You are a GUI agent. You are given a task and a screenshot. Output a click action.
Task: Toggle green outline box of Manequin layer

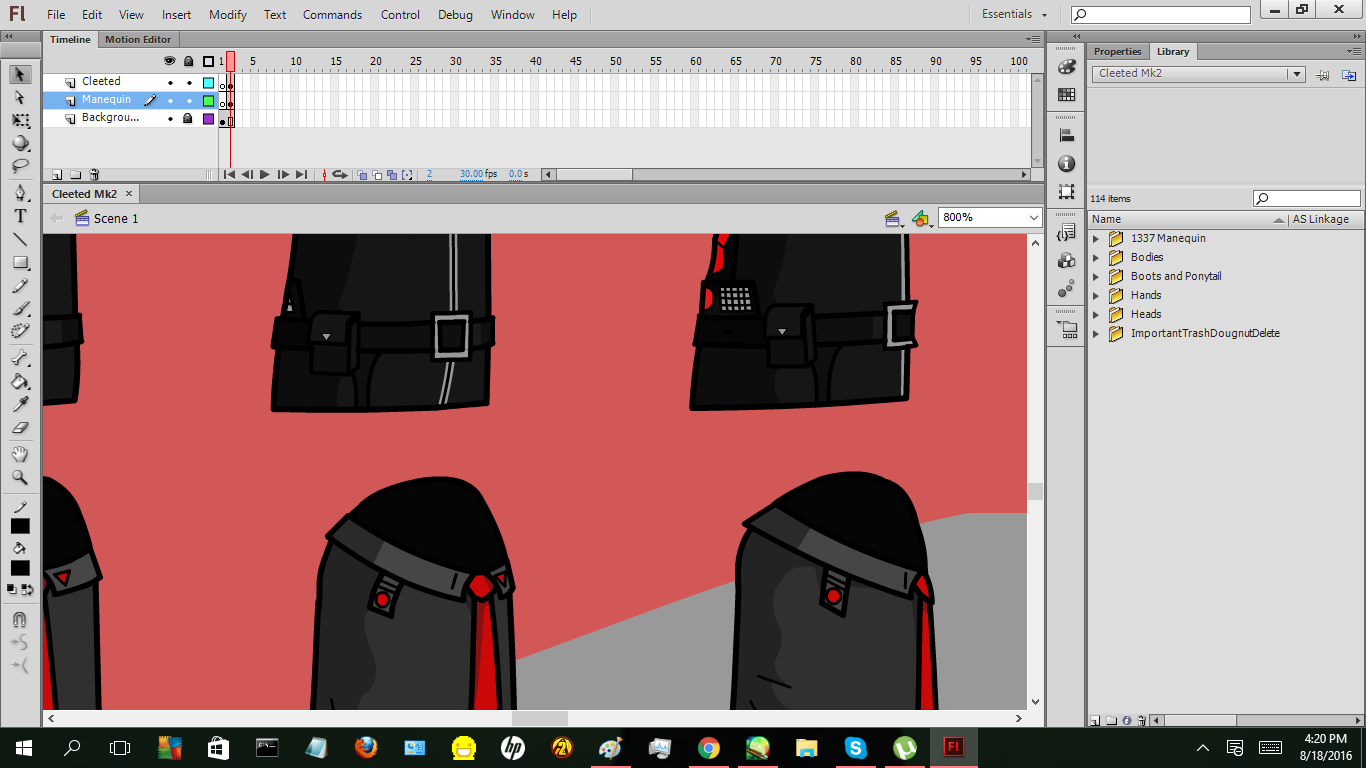click(208, 101)
